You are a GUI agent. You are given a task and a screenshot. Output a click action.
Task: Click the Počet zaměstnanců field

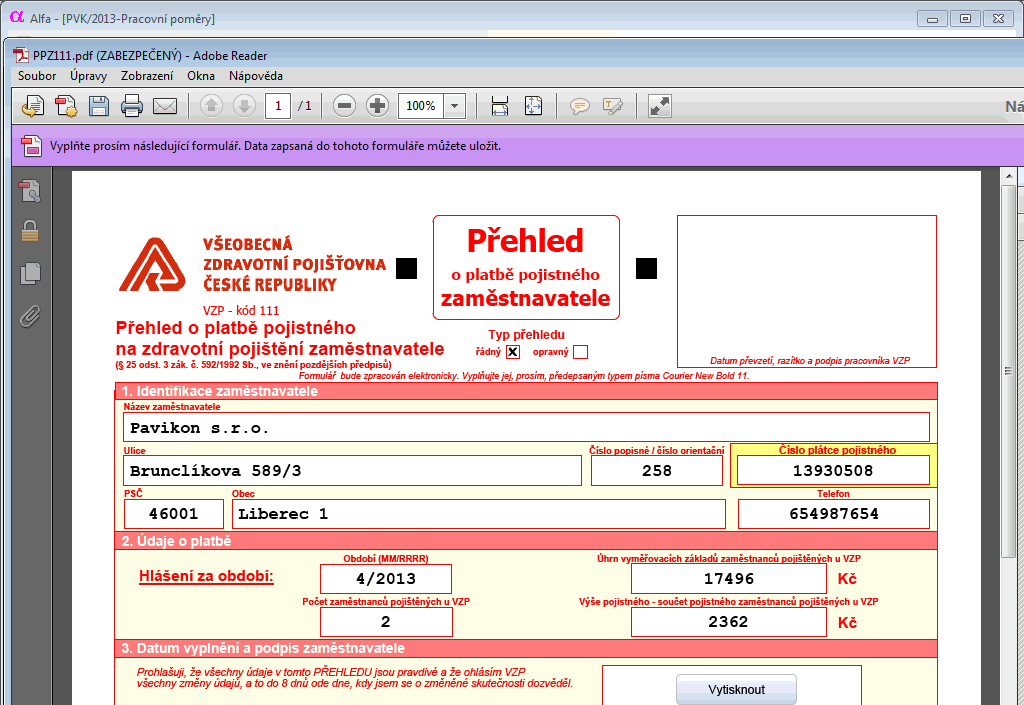pyautogui.click(x=387, y=621)
